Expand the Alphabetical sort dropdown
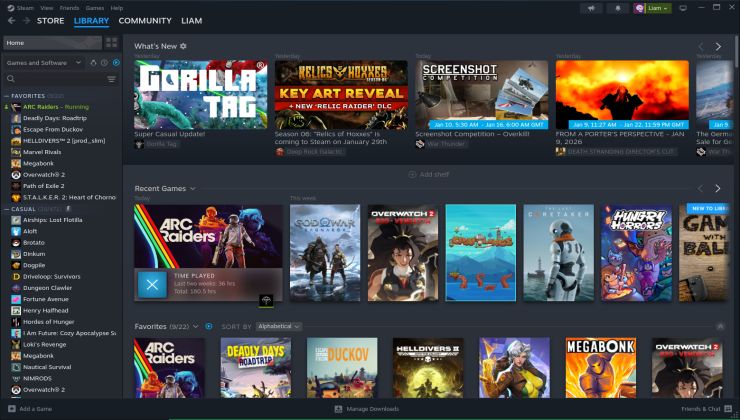740x420 pixels. point(278,326)
